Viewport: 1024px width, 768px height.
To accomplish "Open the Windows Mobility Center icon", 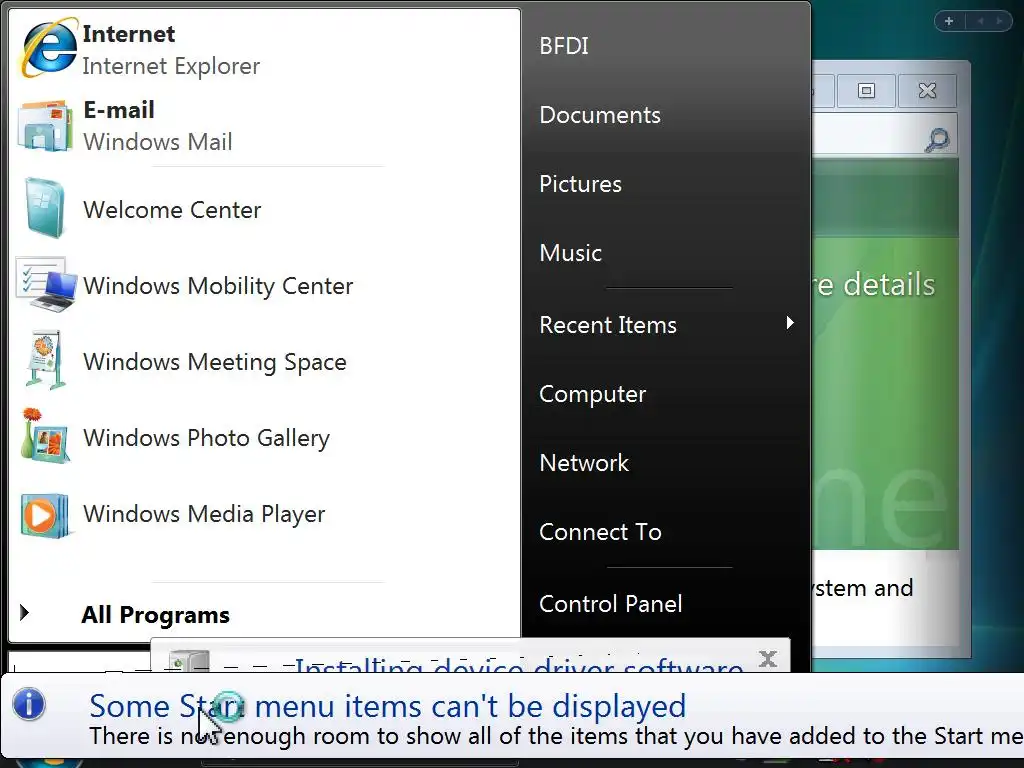I will click(46, 285).
